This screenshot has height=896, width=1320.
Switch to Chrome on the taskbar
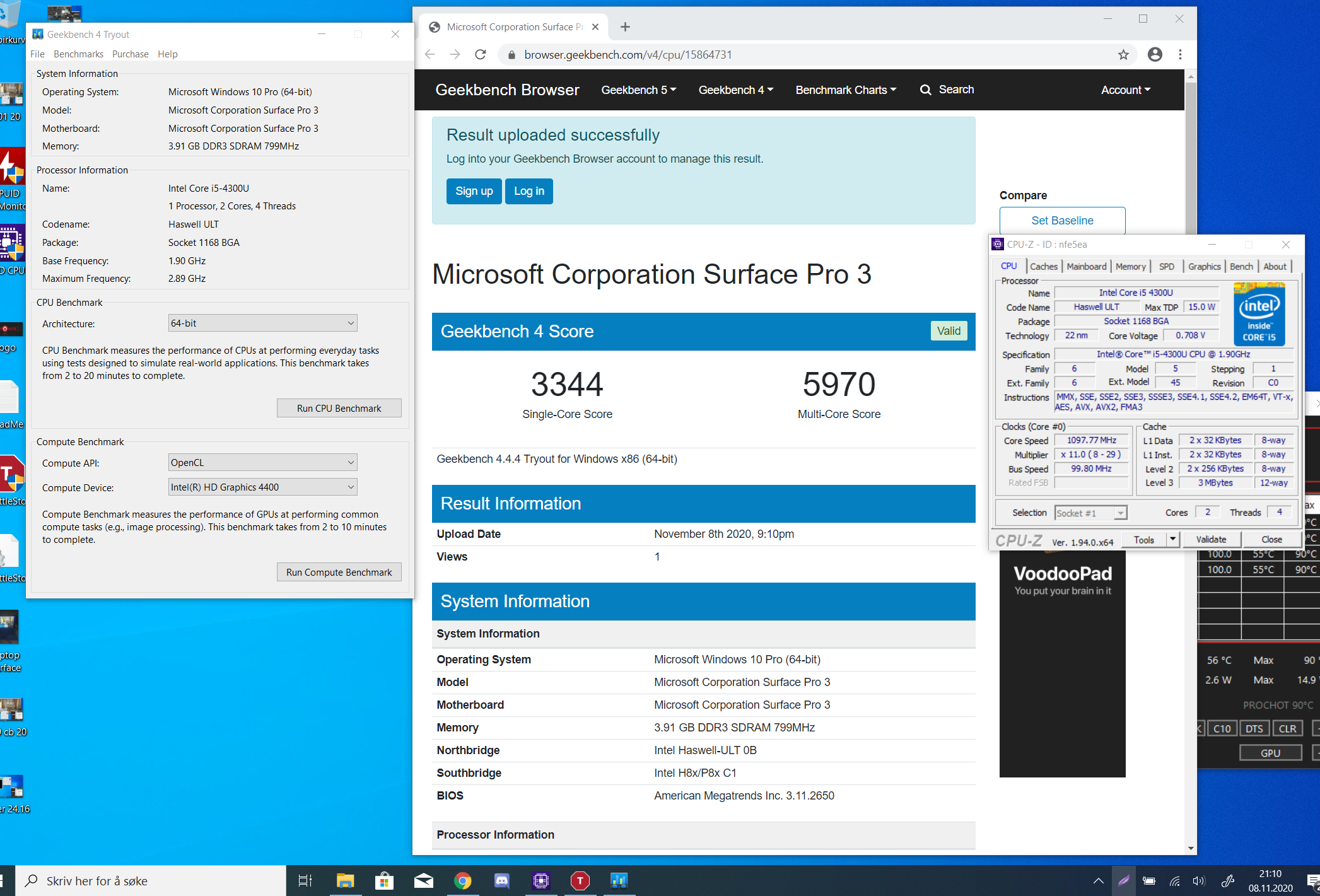point(462,881)
